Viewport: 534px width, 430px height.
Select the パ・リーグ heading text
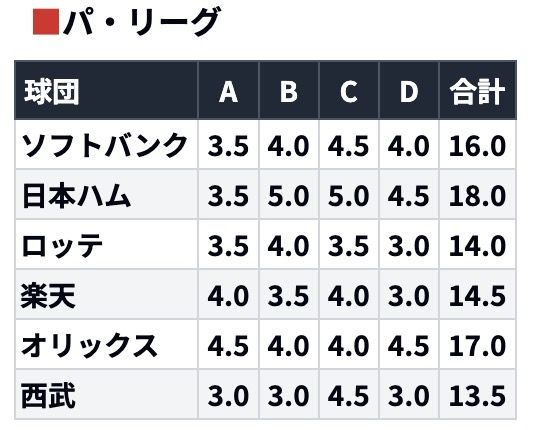coord(142,22)
